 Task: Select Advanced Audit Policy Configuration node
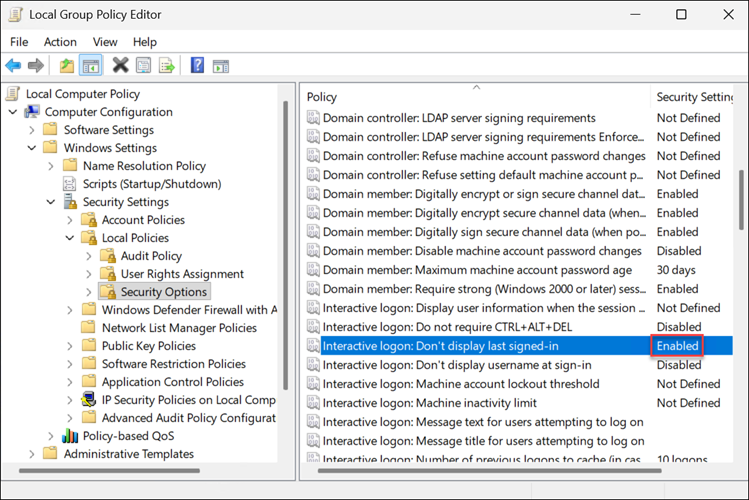[189, 418]
